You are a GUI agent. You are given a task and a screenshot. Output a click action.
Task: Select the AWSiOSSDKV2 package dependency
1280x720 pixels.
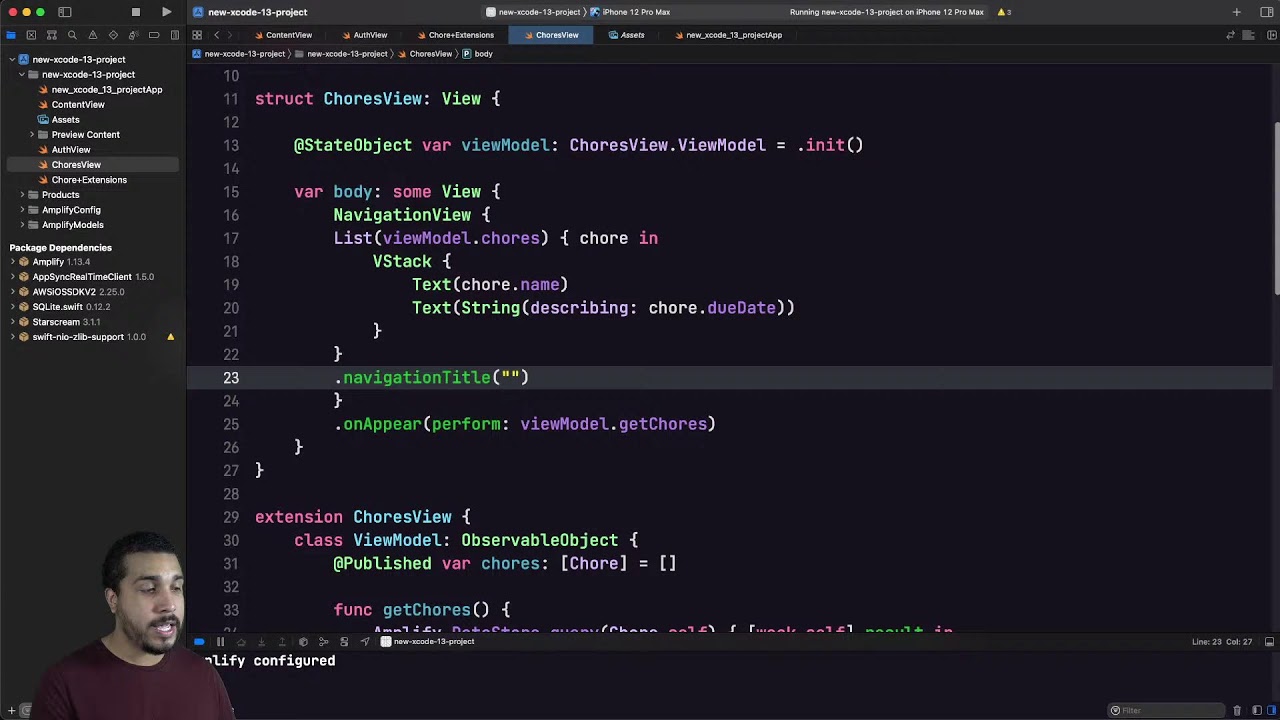coord(72,292)
